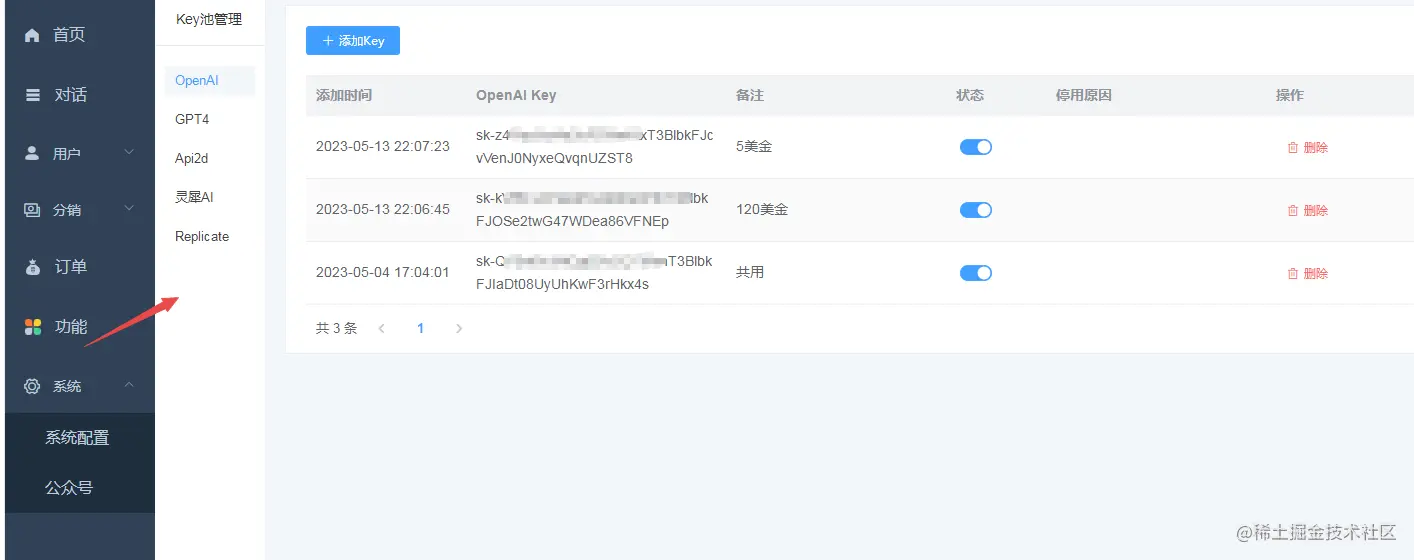Viewport: 1414px width, 560px height.
Task: Click the home icon in sidebar
Action: pos(32,35)
